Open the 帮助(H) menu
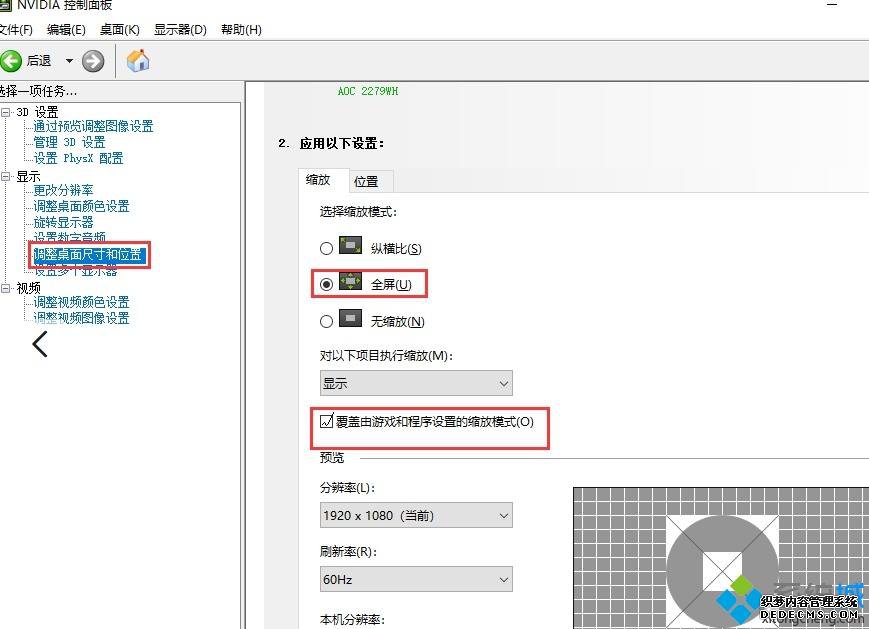Screen dimensions: 869x629 241,29
